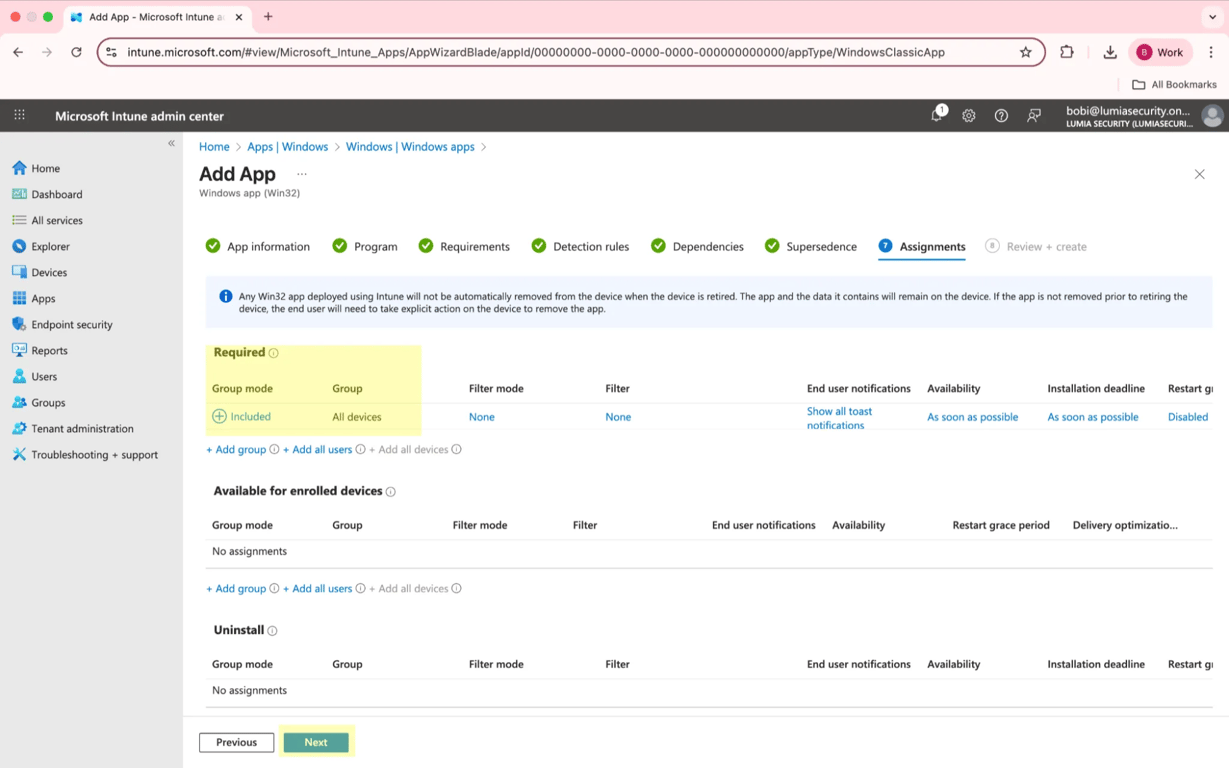Viewport: 1229px width, 768px height.
Task: Click info icon beside Required Add all users
Action: [x=361, y=450]
